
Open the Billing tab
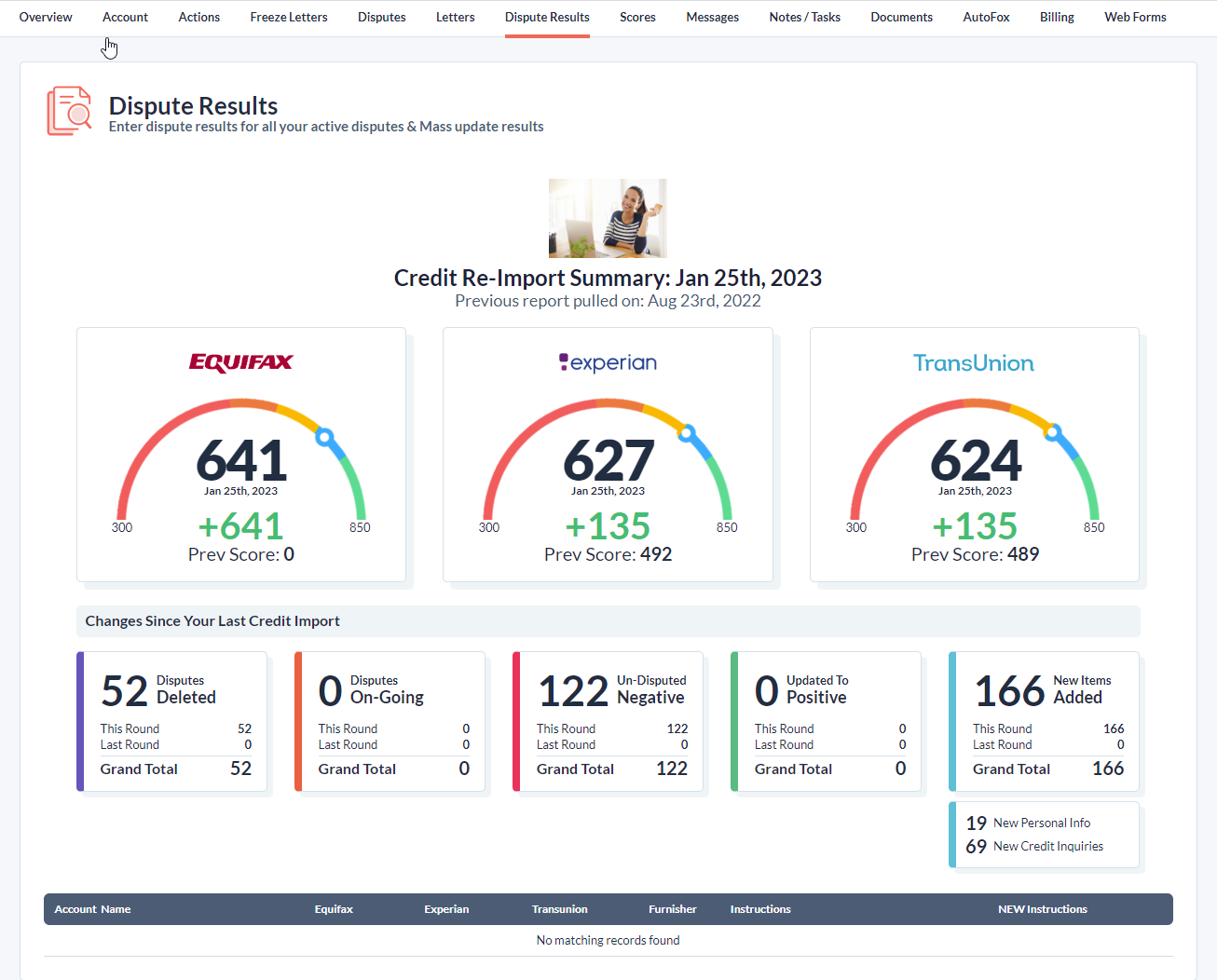click(x=1057, y=17)
